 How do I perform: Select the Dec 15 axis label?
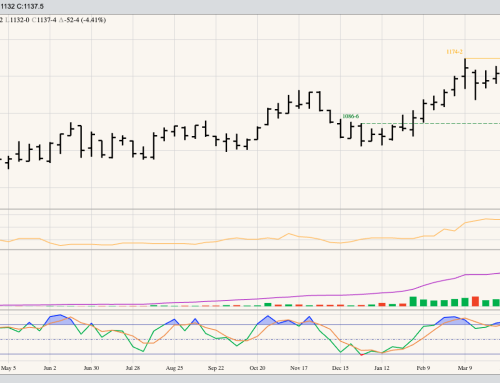pyautogui.click(x=340, y=368)
